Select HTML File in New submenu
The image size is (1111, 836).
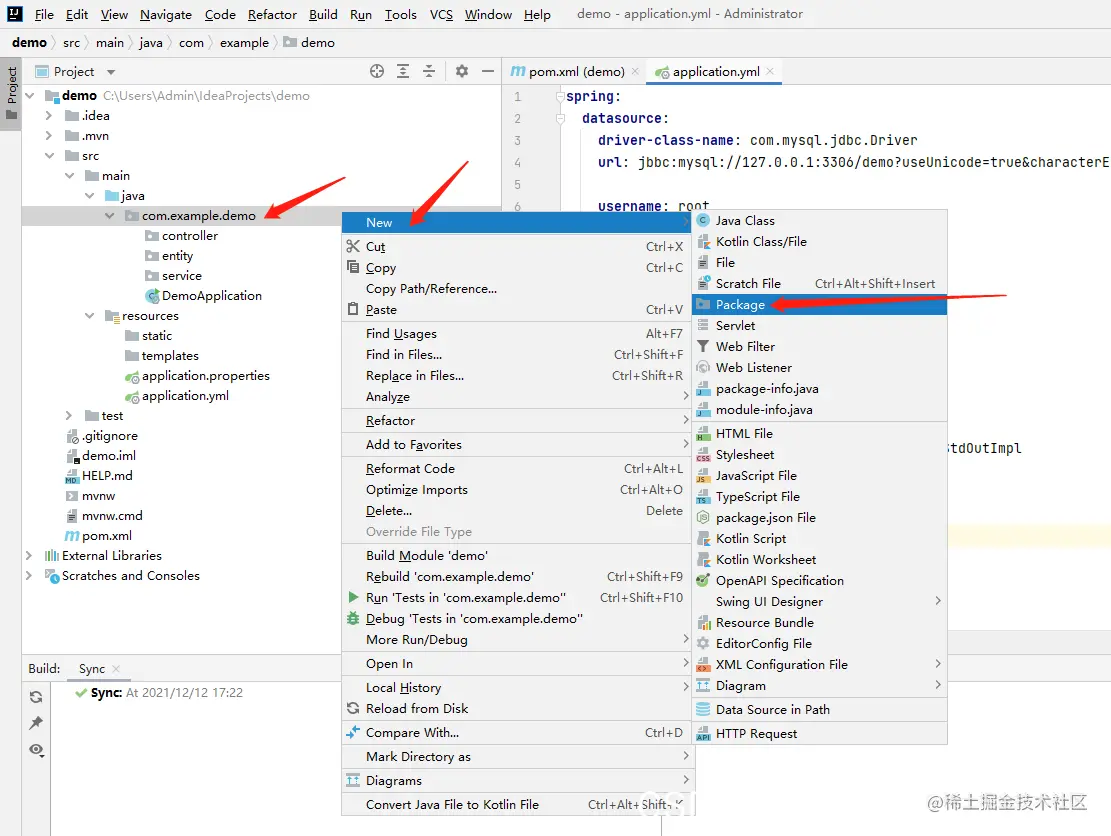click(x=819, y=434)
